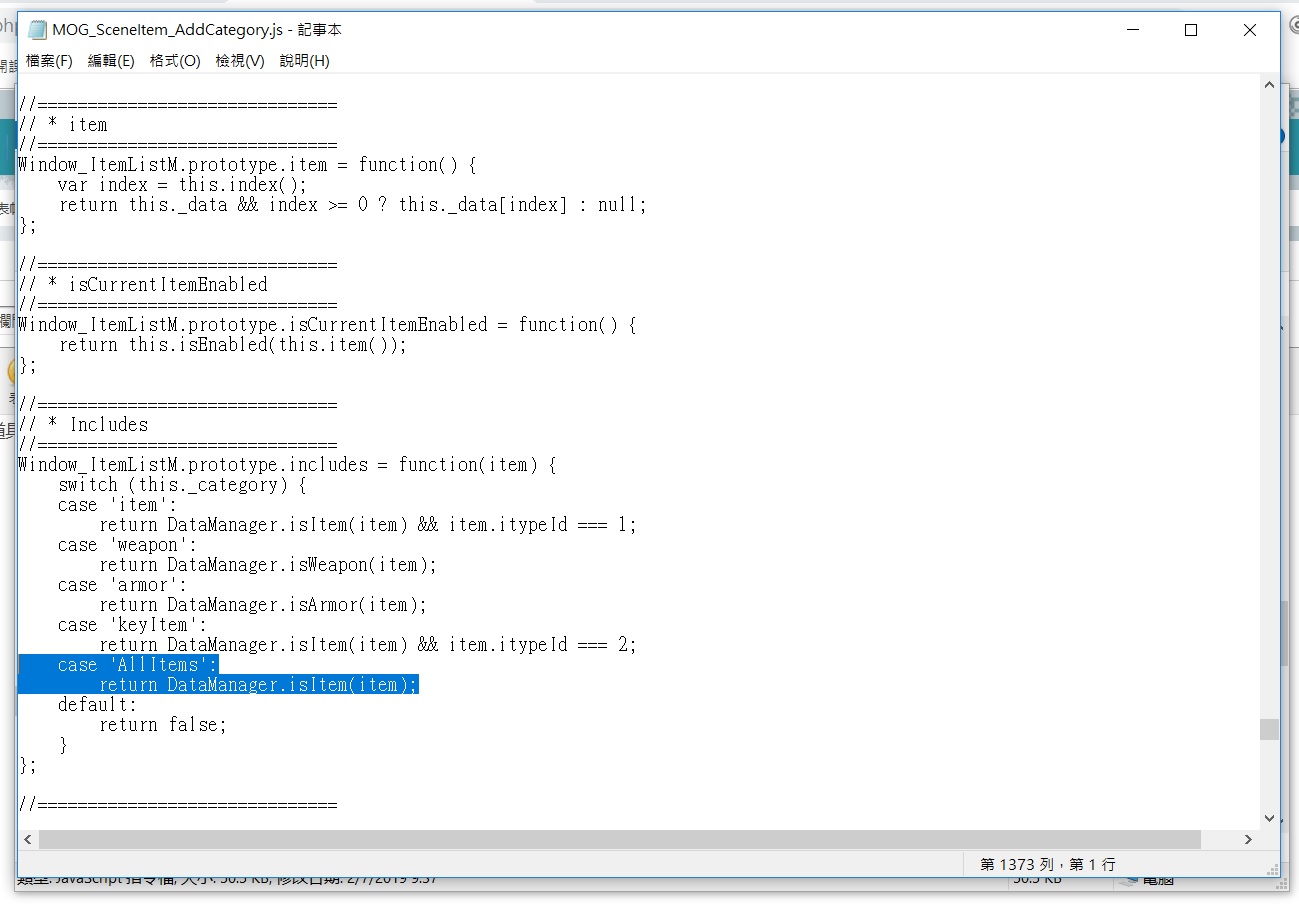This screenshot has width=1299, height=909.
Task: Click the horizontal scrollbar left arrow
Action: coord(28,839)
